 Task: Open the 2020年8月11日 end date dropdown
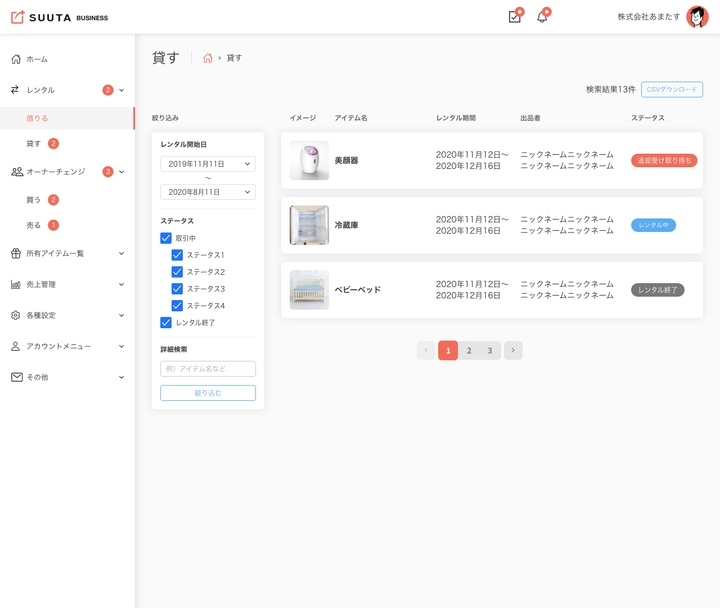tap(208, 192)
